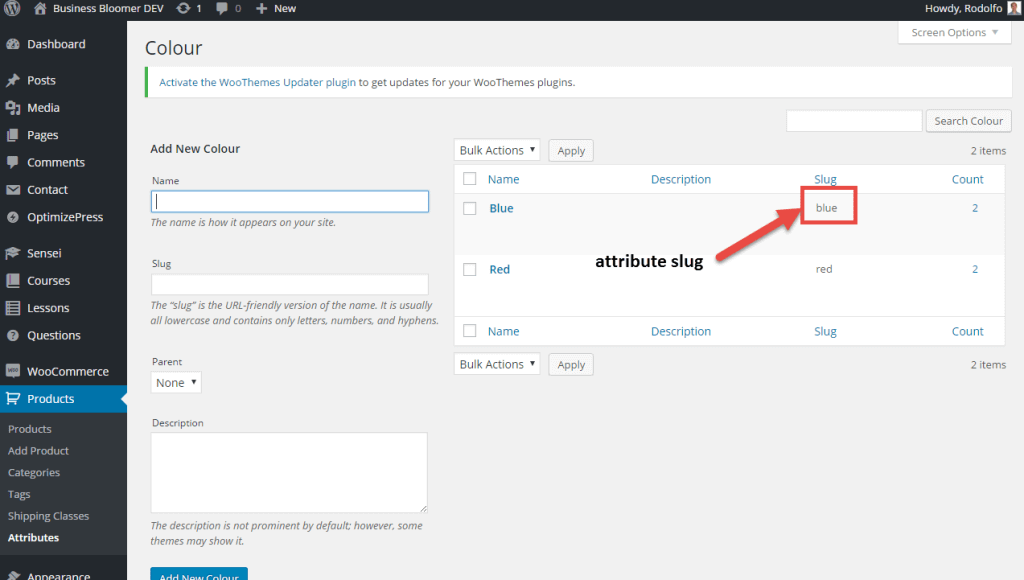Tick the checkbox for Red row
The width and height of the screenshot is (1024, 580).
469,270
